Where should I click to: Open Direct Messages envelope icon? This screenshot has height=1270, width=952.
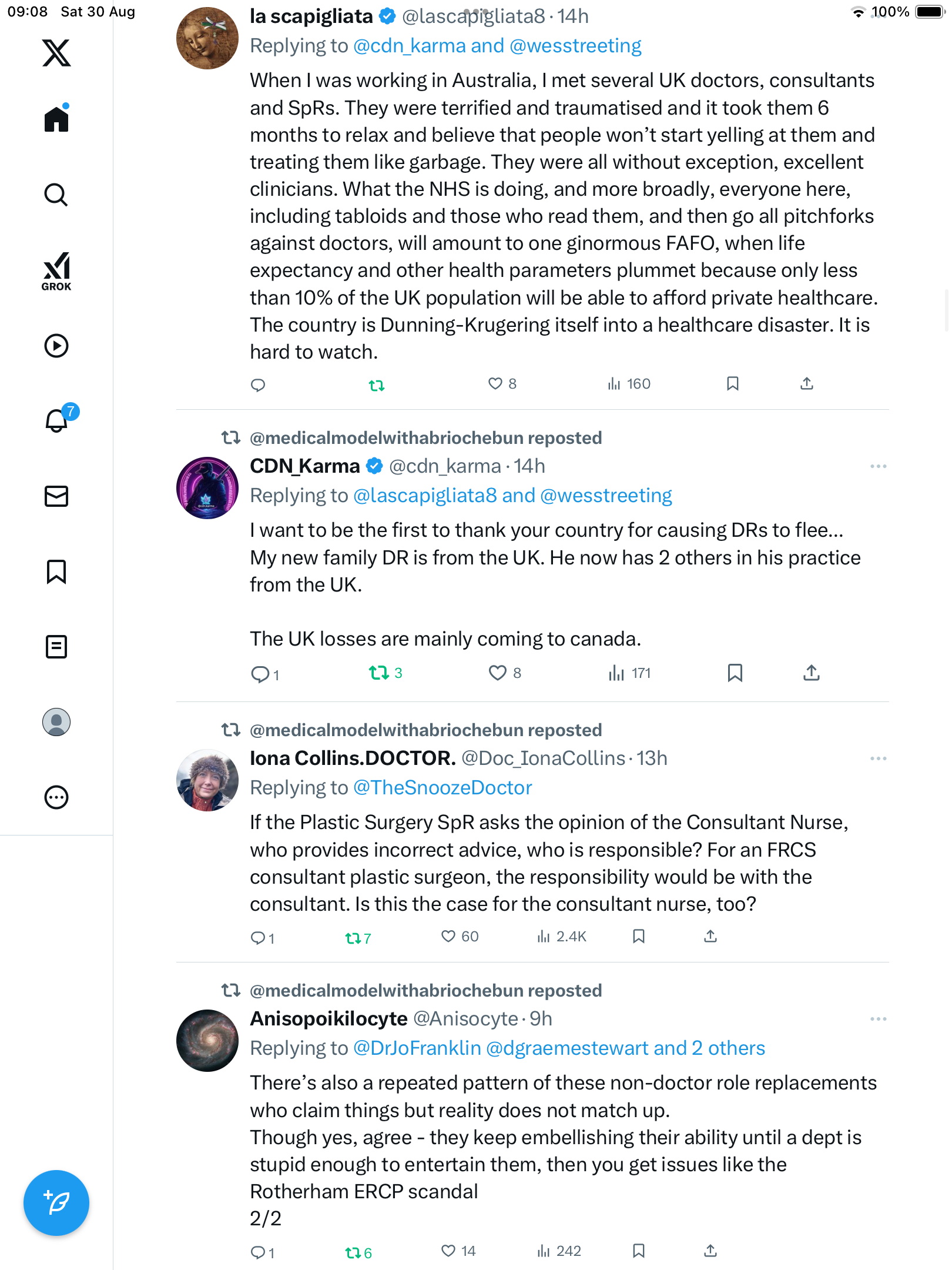pyautogui.click(x=56, y=496)
